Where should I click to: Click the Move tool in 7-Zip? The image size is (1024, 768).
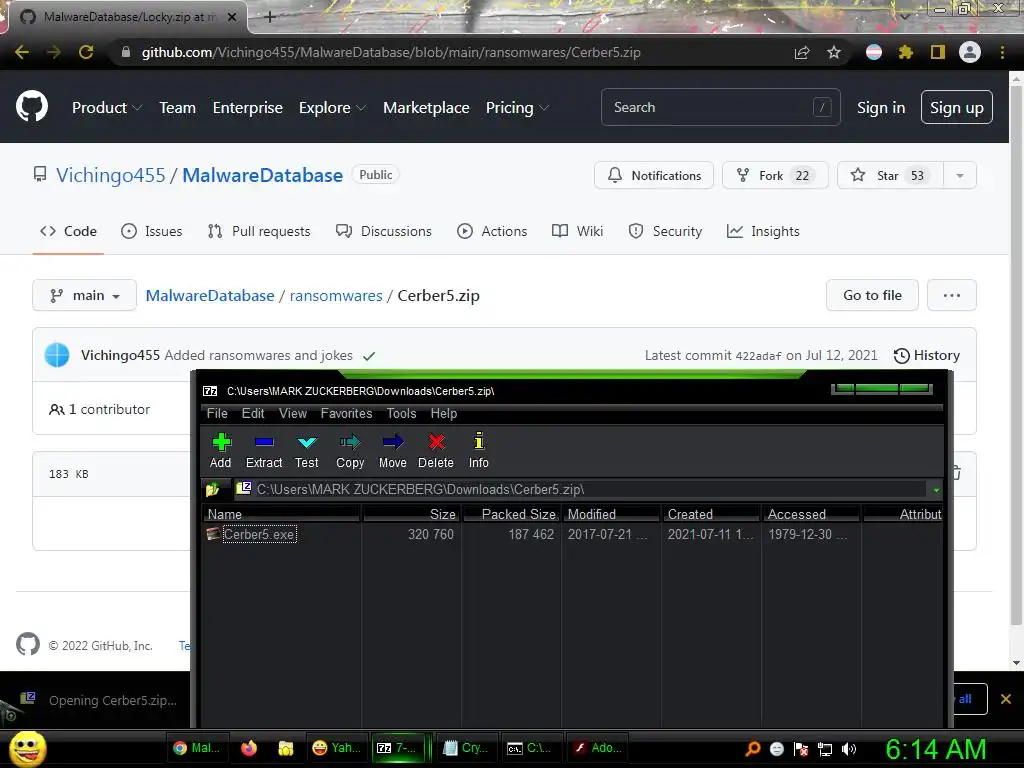point(392,451)
